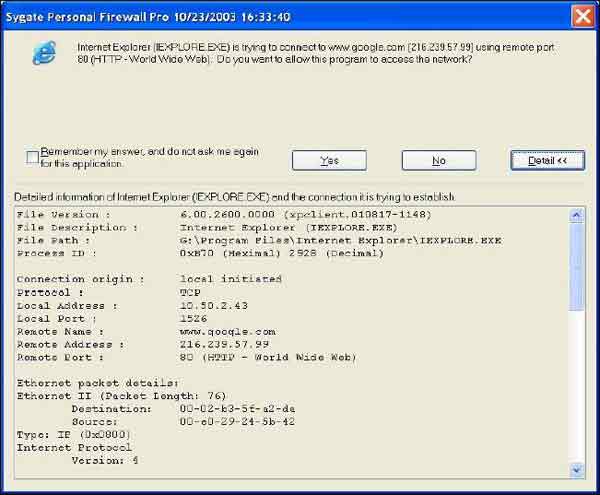This screenshot has width=600, height=495.
Task: Click the 'Type: IP (0x0800)' line
Action: click(73, 435)
